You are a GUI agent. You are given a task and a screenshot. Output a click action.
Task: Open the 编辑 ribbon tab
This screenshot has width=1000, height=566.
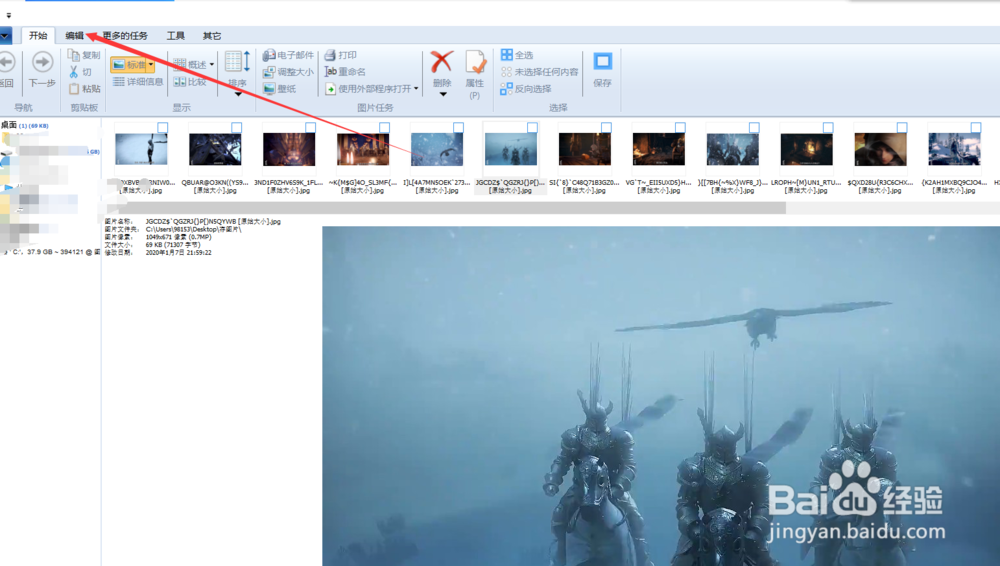point(75,36)
